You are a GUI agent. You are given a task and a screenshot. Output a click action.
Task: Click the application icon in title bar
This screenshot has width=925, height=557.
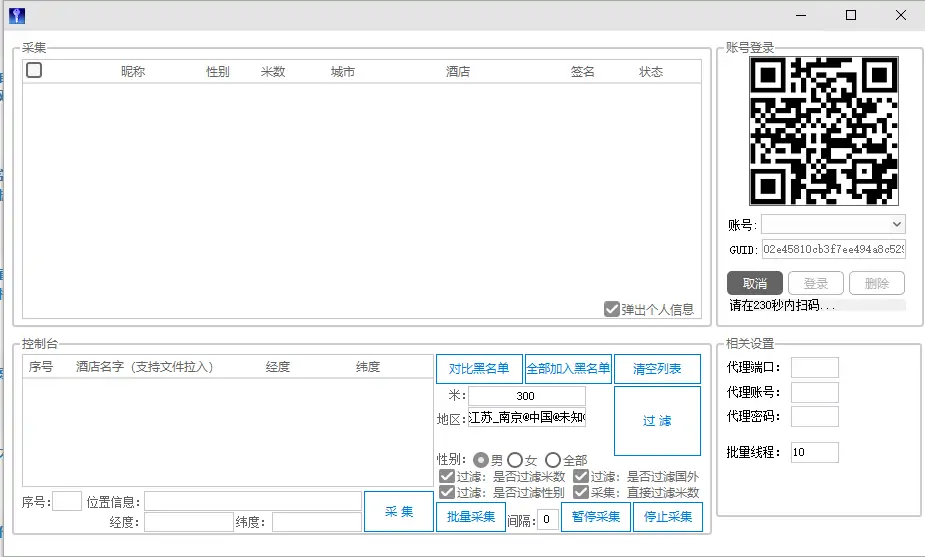(17, 15)
